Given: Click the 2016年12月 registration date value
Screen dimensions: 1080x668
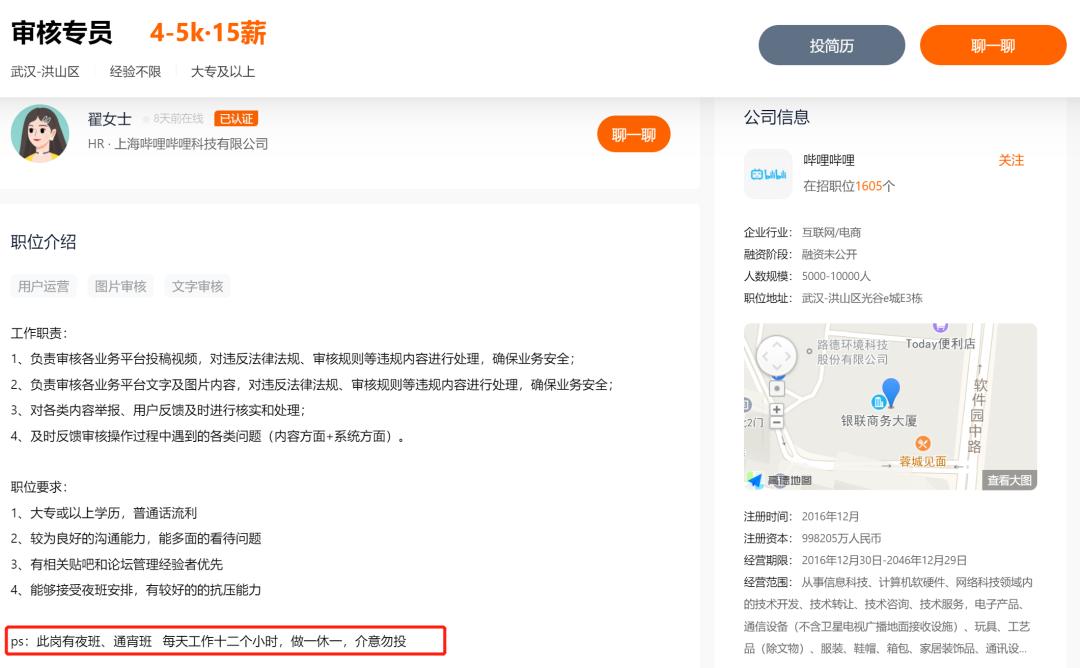Looking at the screenshot, I should (830, 516).
